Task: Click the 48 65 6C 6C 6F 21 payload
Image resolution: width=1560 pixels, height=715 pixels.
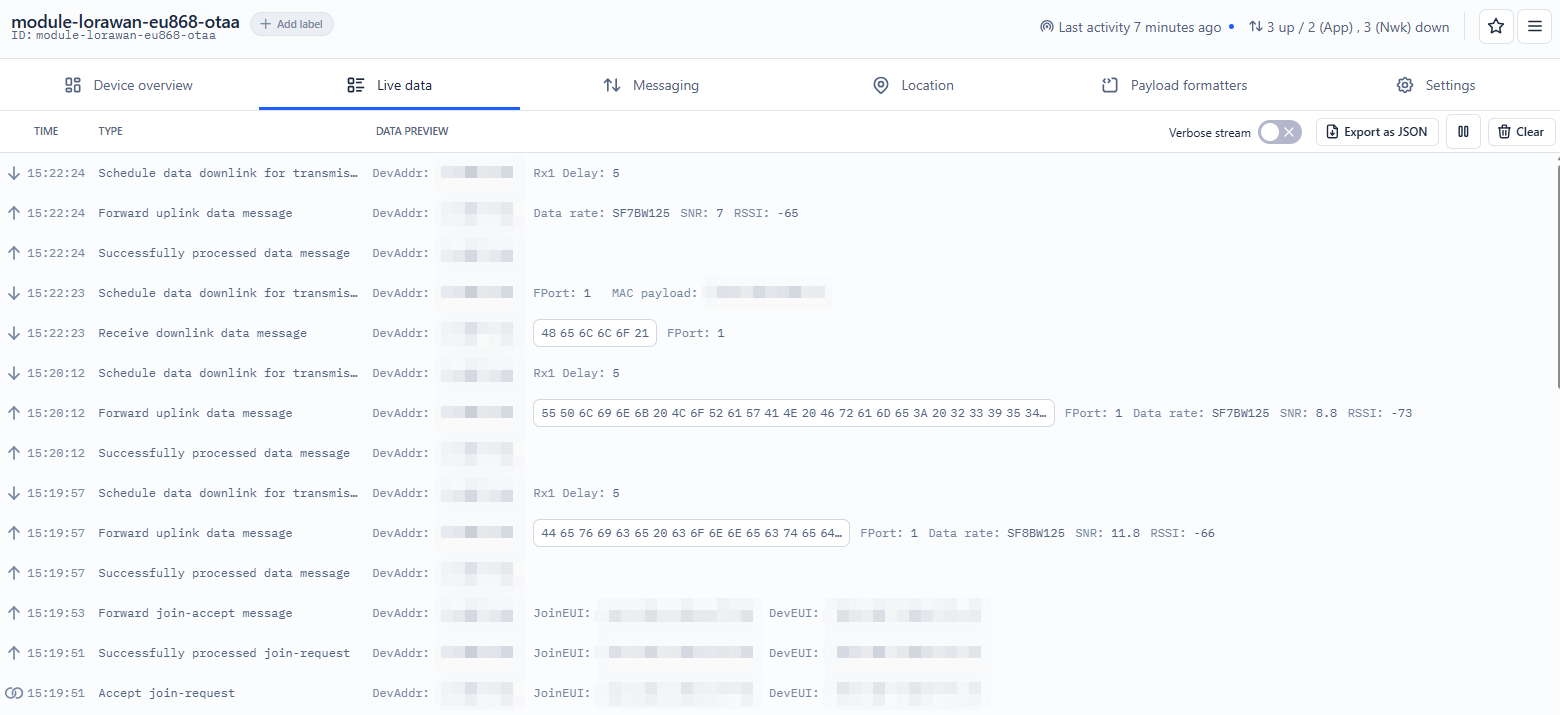Action: tap(595, 333)
